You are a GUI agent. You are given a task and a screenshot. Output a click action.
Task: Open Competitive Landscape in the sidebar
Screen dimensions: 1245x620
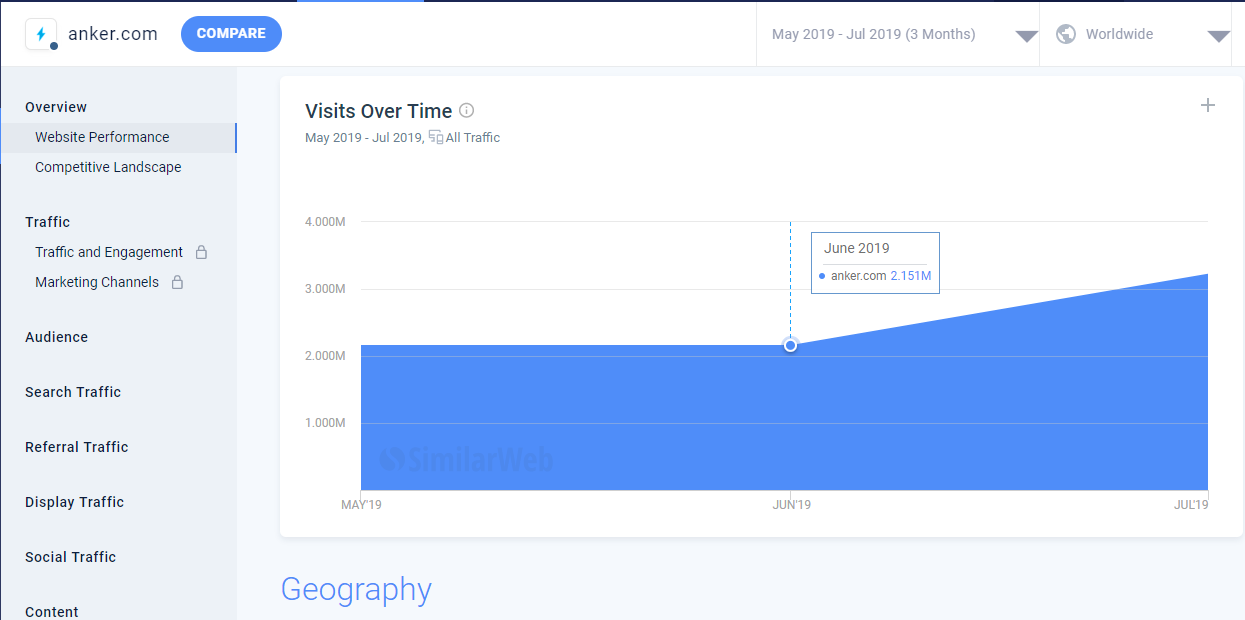(108, 167)
